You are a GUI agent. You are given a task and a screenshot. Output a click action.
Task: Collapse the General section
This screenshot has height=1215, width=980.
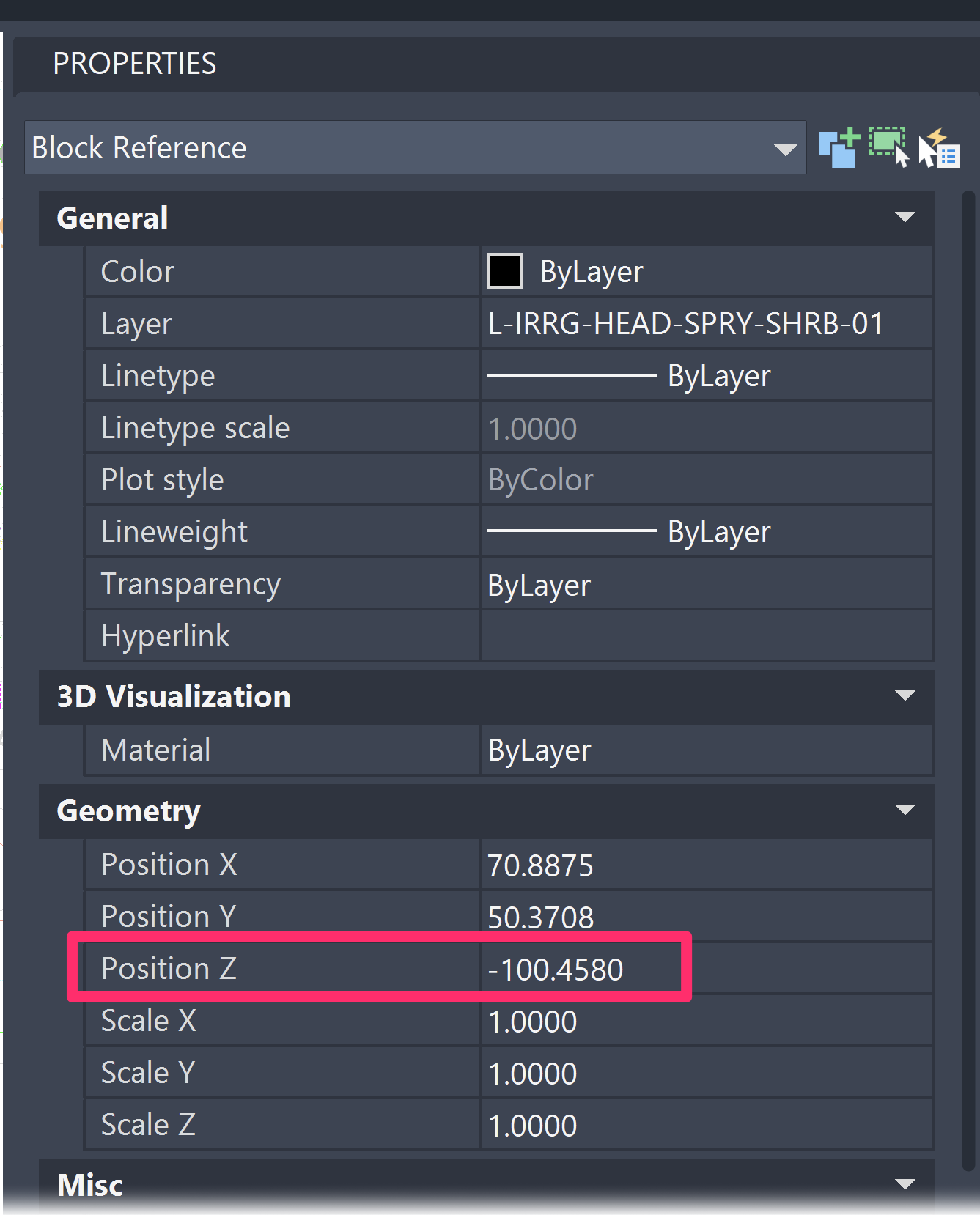(905, 217)
